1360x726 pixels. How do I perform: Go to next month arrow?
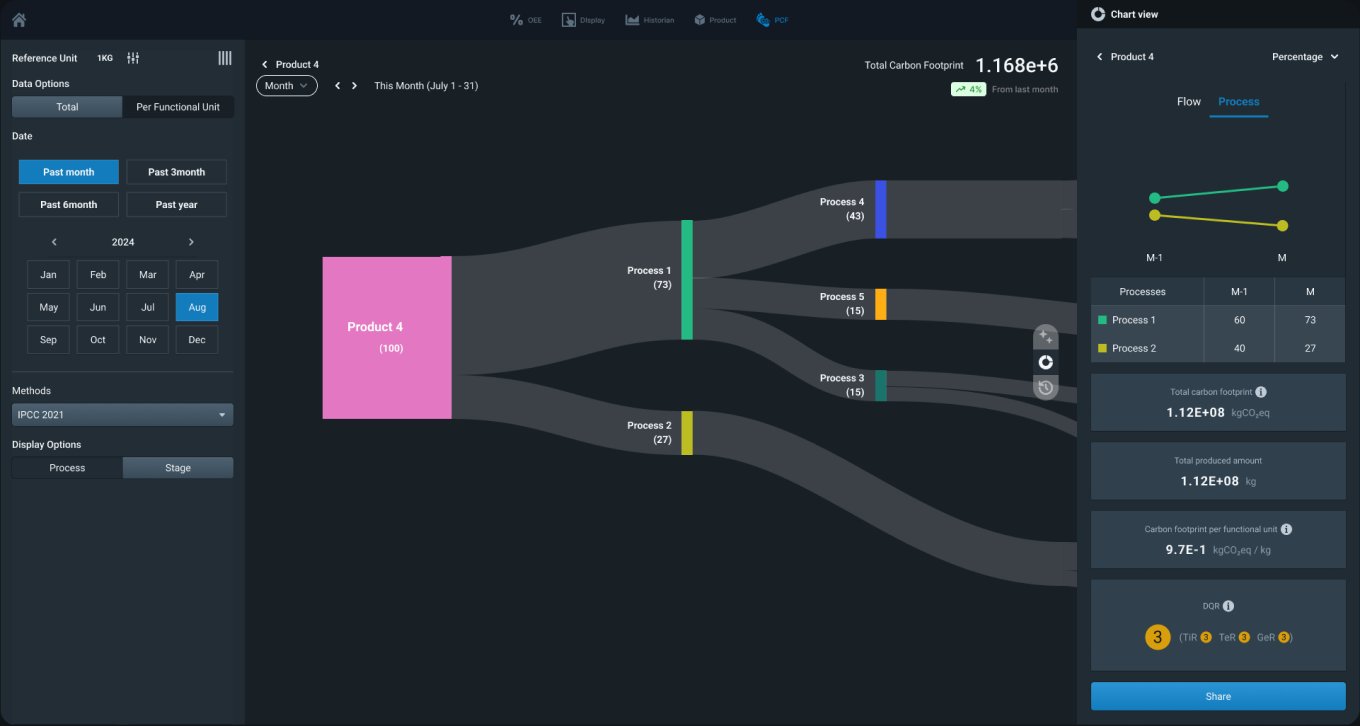pyautogui.click(x=354, y=86)
